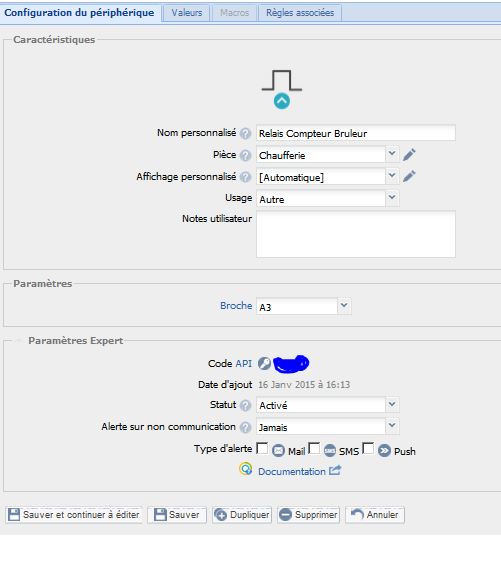This screenshot has height=561, width=501.
Task: Tick the SMS alert checkbox
Action: tap(314, 448)
